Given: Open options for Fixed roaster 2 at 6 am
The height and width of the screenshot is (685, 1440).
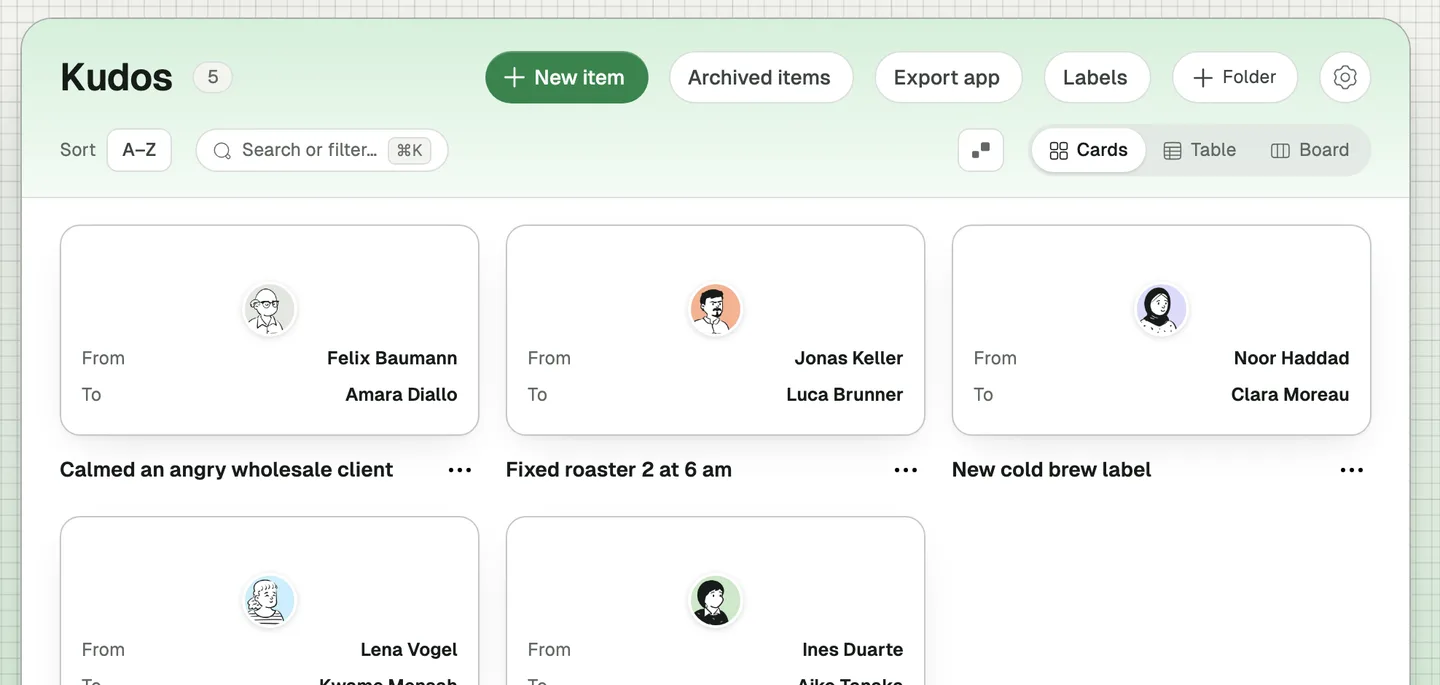Looking at the screenshot, I should click(x=906, y=470).
